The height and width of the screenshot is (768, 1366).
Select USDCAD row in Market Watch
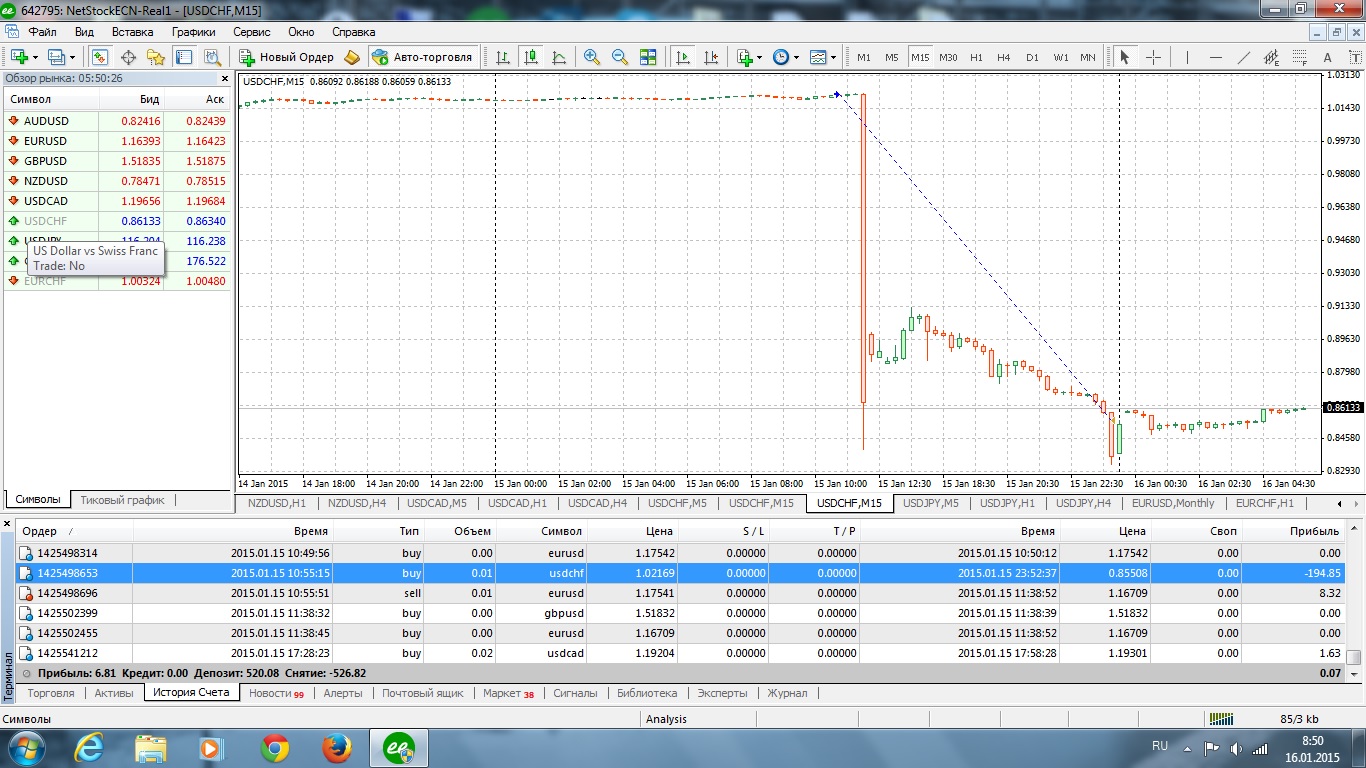(116, 201)
